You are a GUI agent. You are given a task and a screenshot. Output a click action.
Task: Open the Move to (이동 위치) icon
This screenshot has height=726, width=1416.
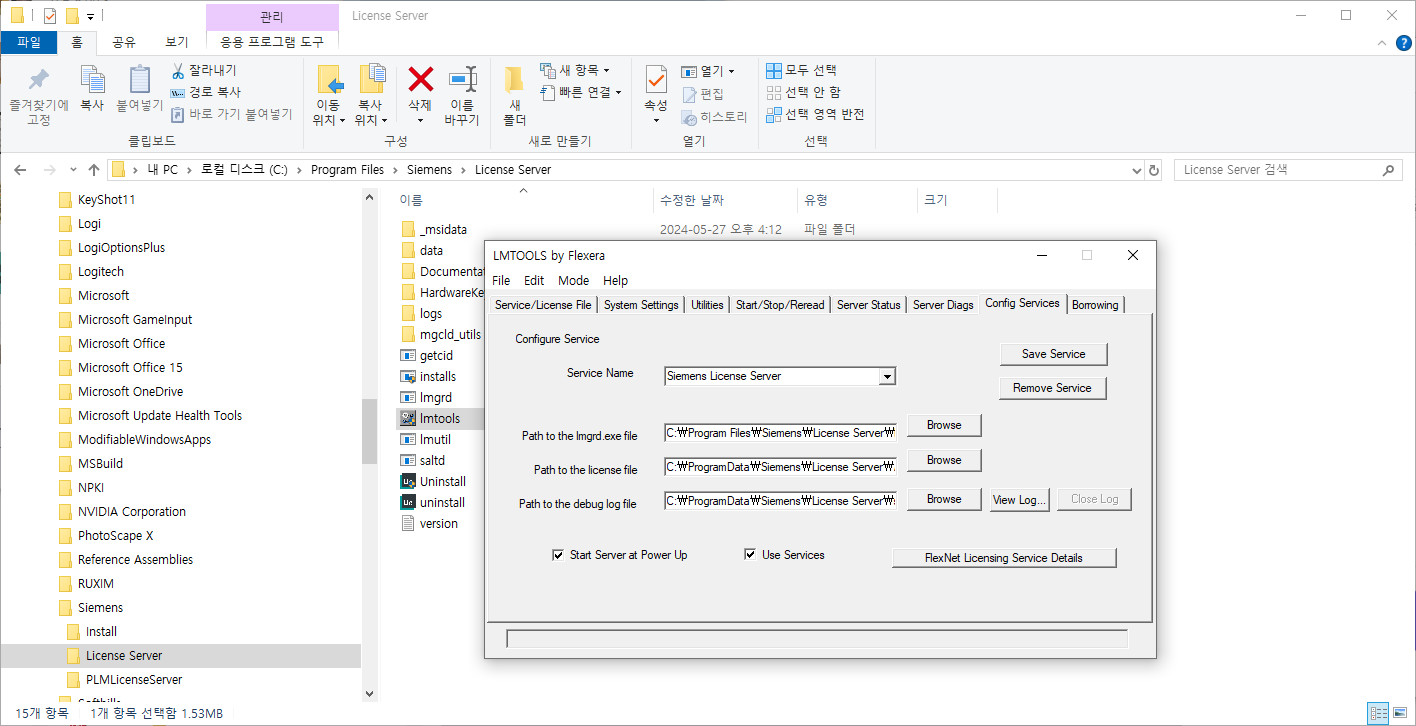click(x=329, y=80)
